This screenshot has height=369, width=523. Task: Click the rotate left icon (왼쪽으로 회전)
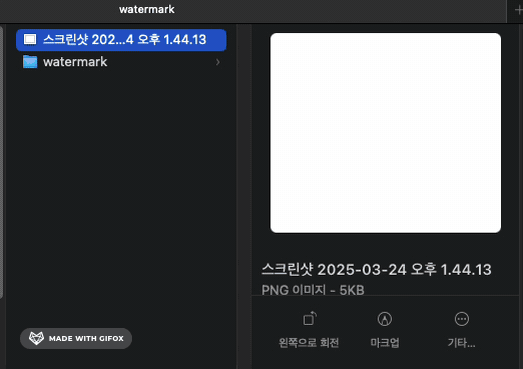[309, 319]
